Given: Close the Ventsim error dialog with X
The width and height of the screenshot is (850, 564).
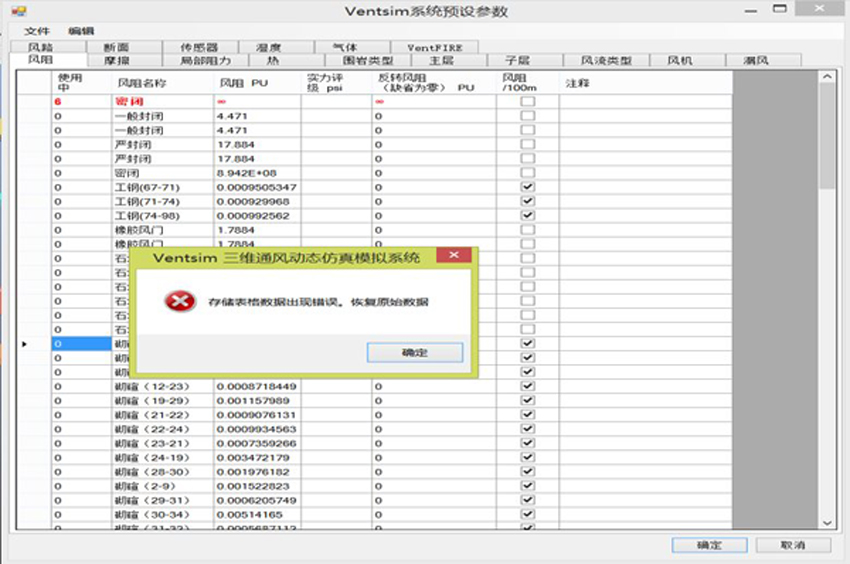Looking at the screenshot, I should click(454, 255).
